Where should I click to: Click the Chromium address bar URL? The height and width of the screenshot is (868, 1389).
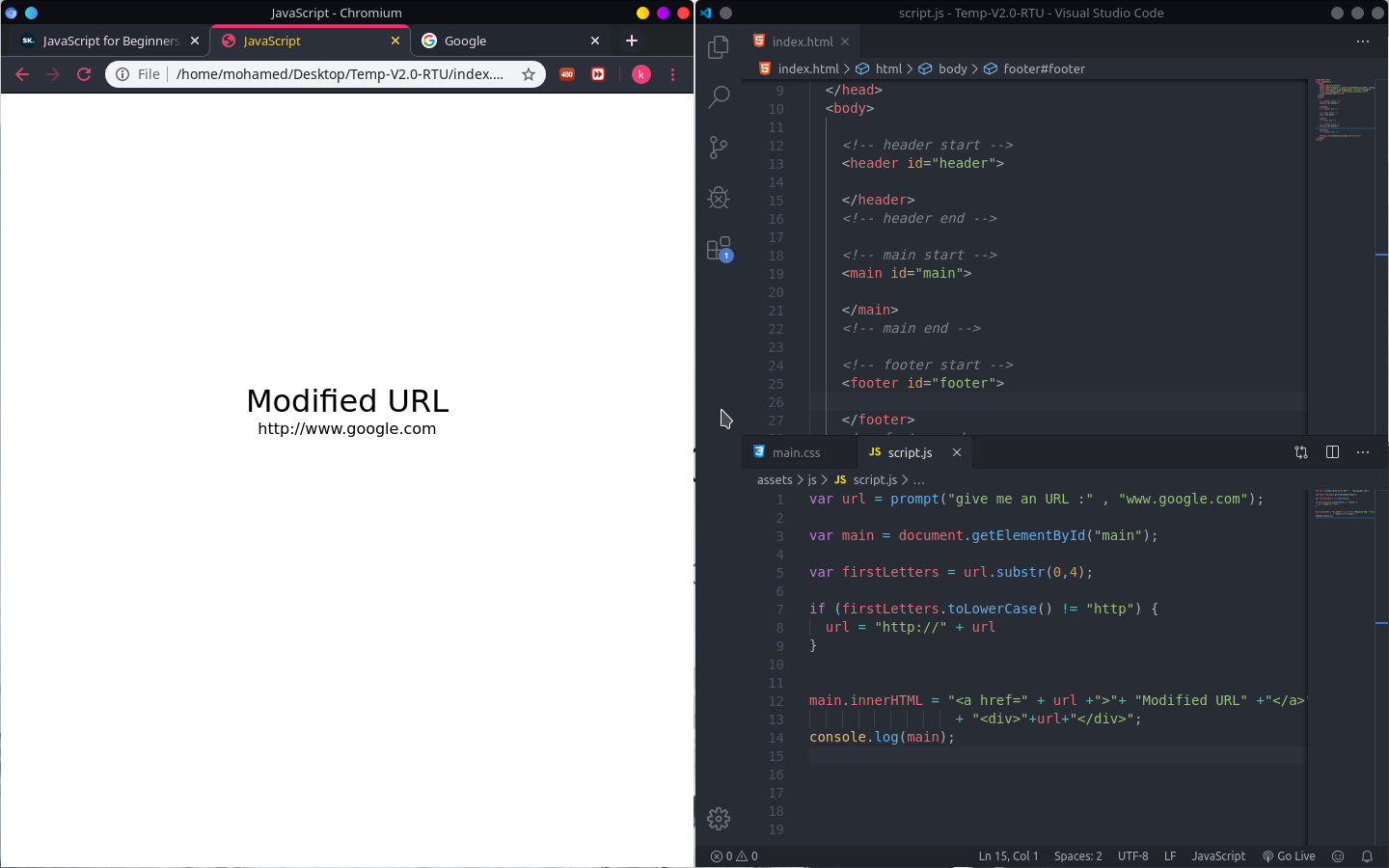(340, 74)
